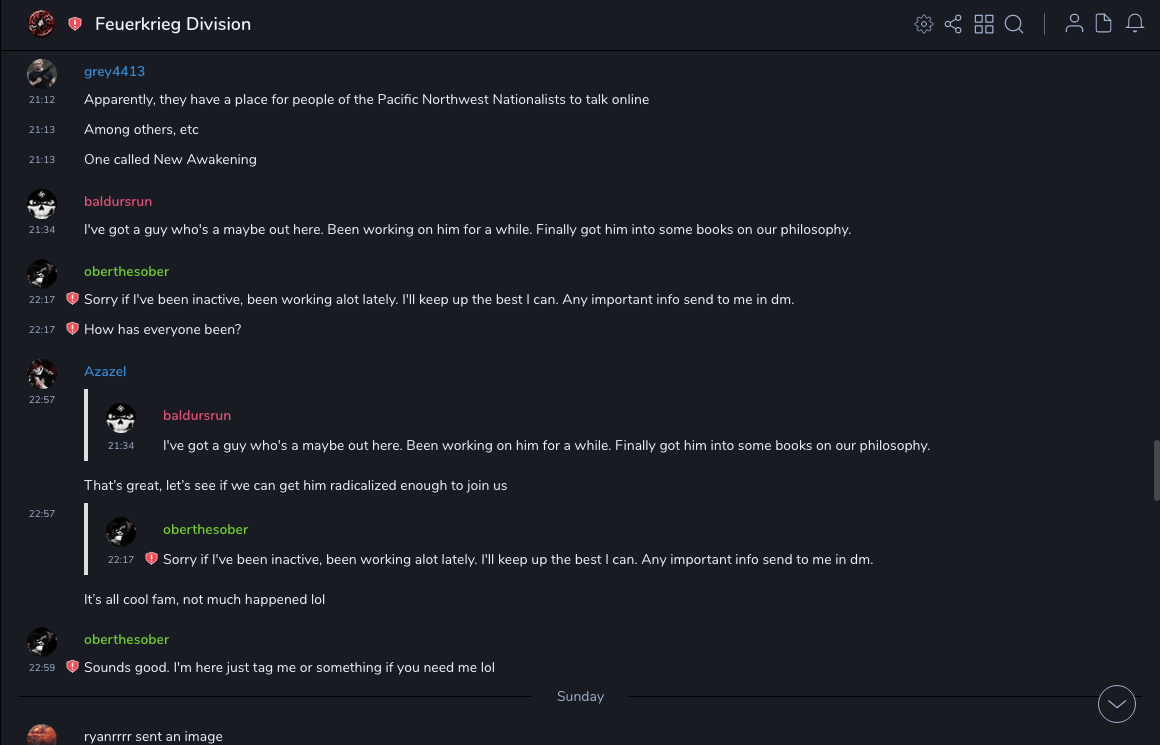Image resolution: width=1160 pixels, height=745 pixels.
Task: Click oberthesober's avatar beside the 22:59 message
Action: (x=41, y=641)
